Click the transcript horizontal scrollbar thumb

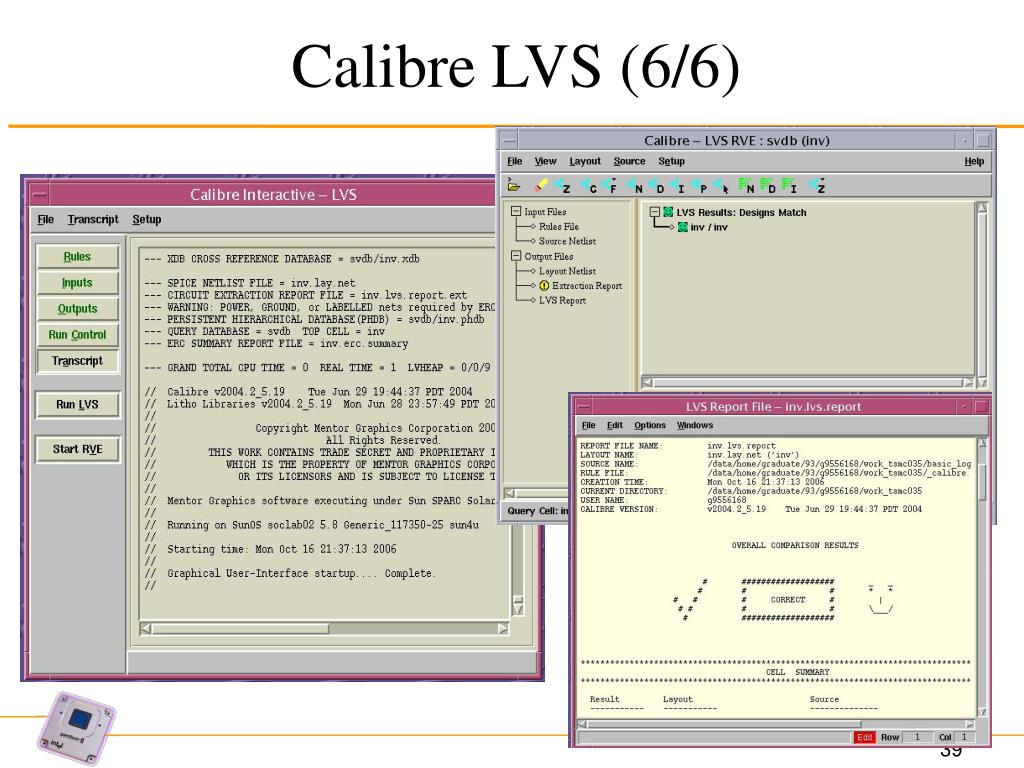240,629
